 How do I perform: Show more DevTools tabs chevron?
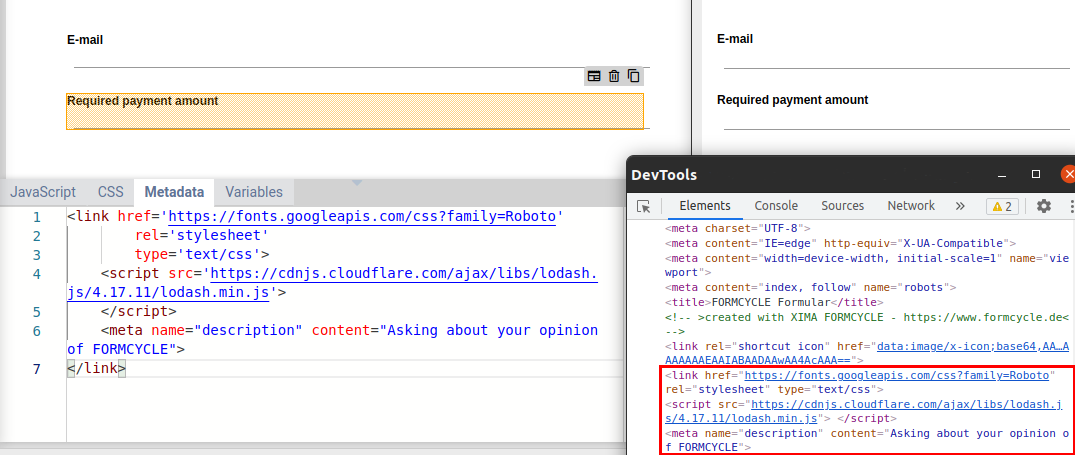(960, 206)
